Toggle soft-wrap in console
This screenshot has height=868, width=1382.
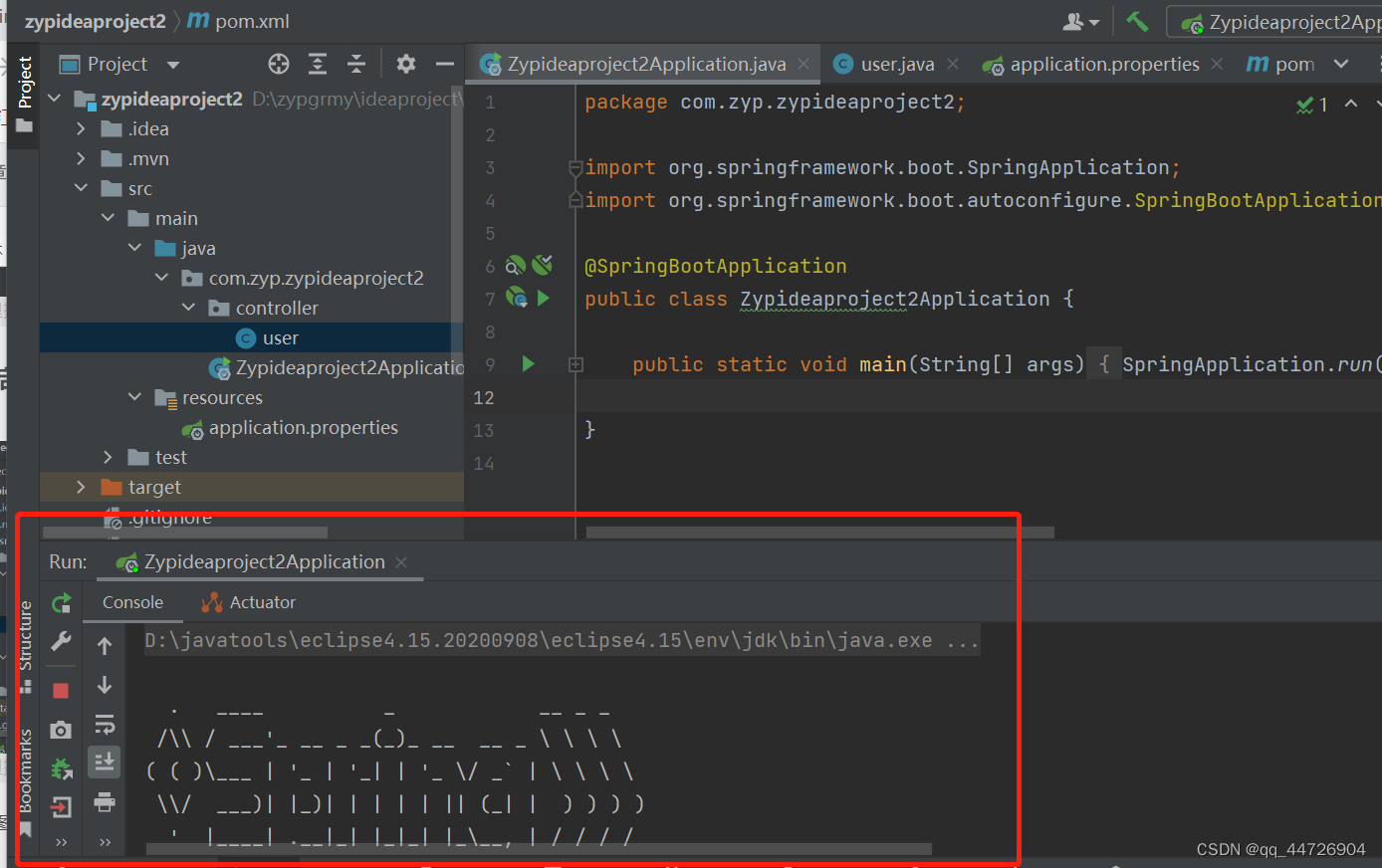coord(105,724)
